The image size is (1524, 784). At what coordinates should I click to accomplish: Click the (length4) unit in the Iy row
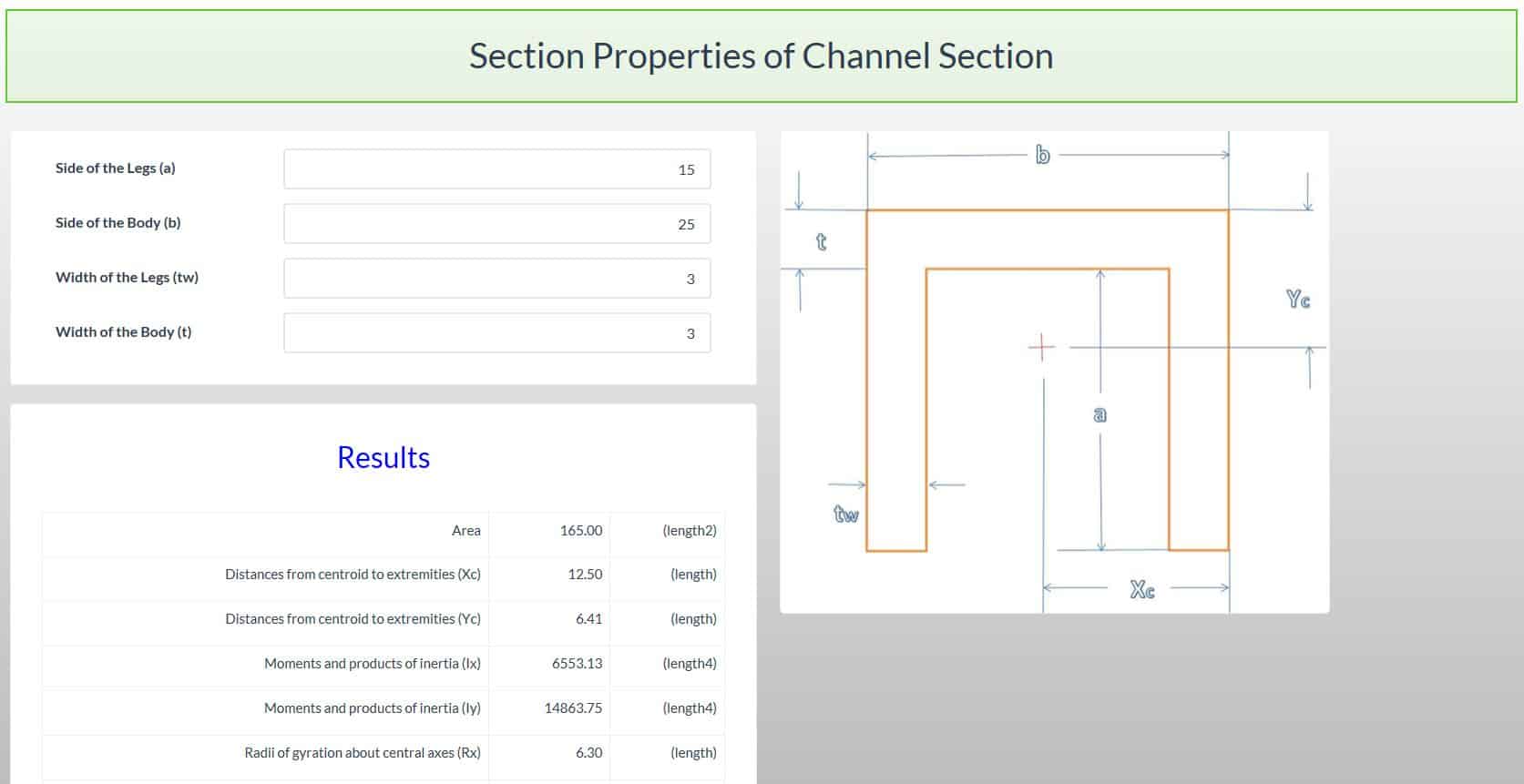click(690, 708)
